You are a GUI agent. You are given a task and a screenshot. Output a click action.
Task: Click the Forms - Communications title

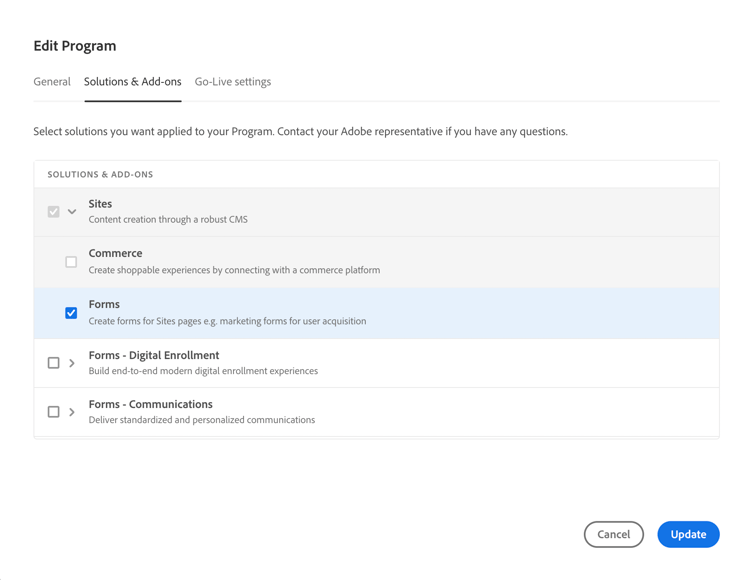coord(151,405)
